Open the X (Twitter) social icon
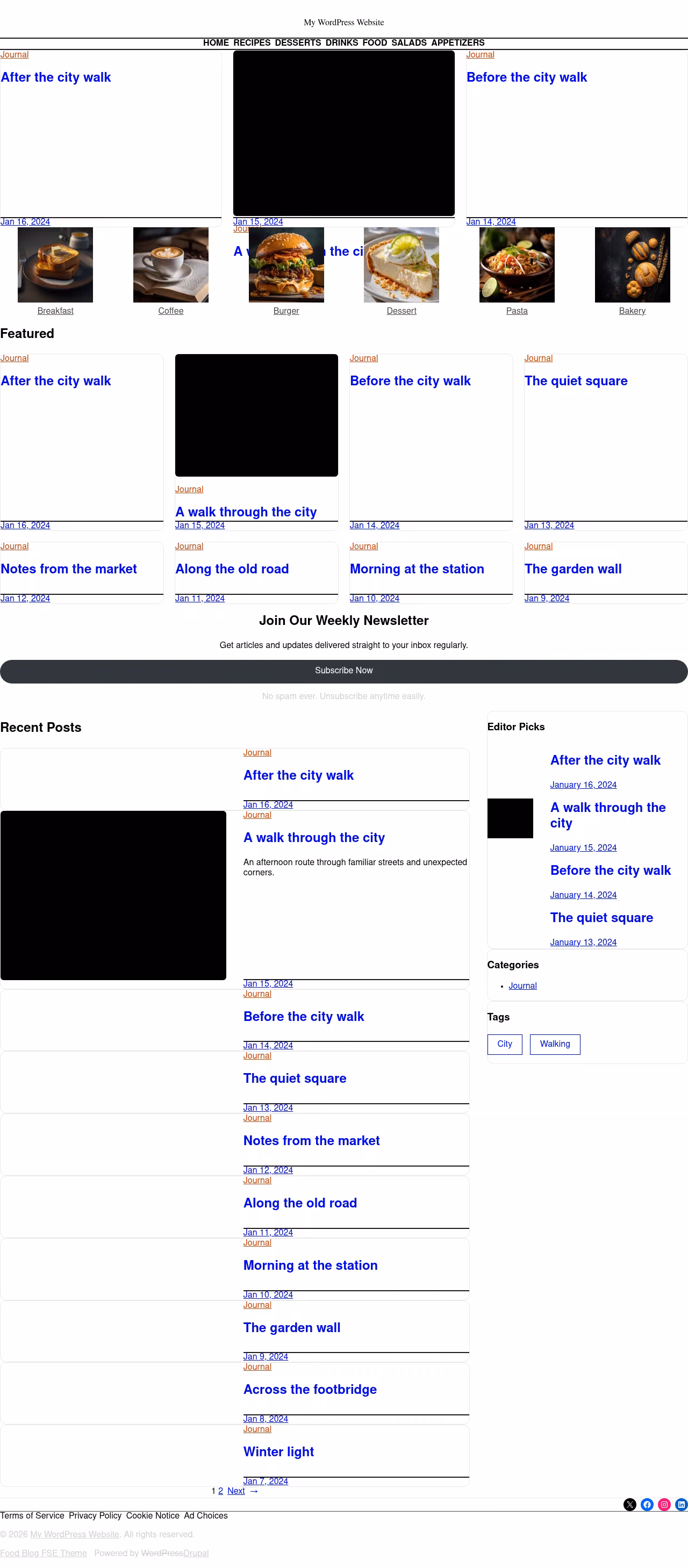Screen dimensions: 688x1568 (x=629, y=1504)
